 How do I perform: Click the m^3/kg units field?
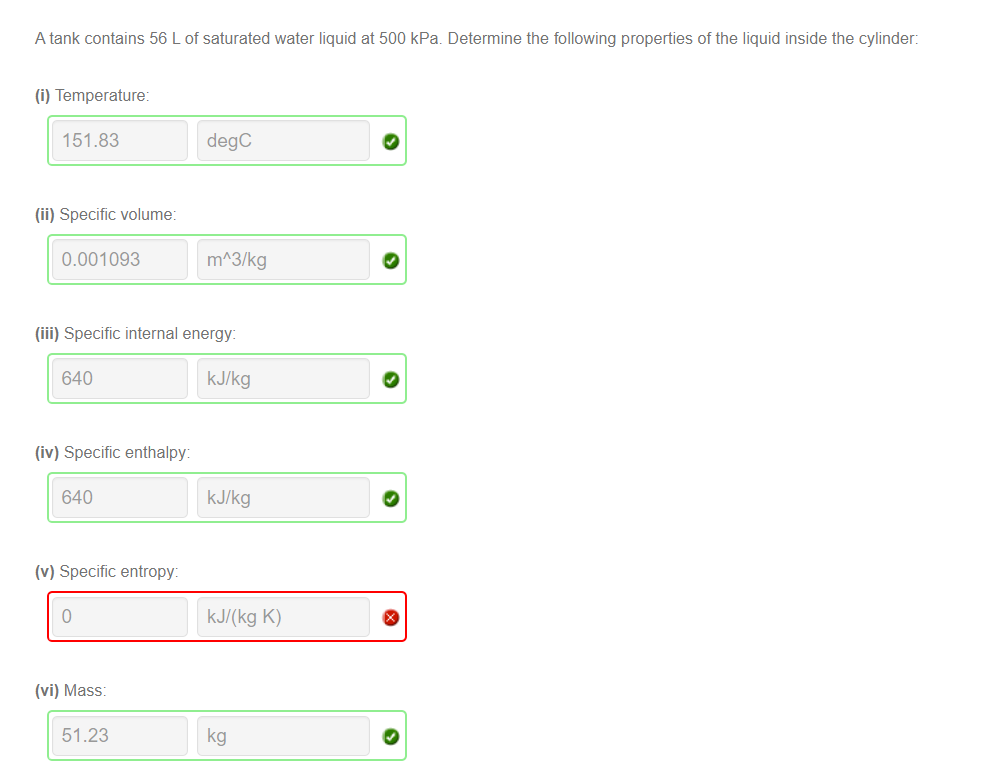[283, 259]
